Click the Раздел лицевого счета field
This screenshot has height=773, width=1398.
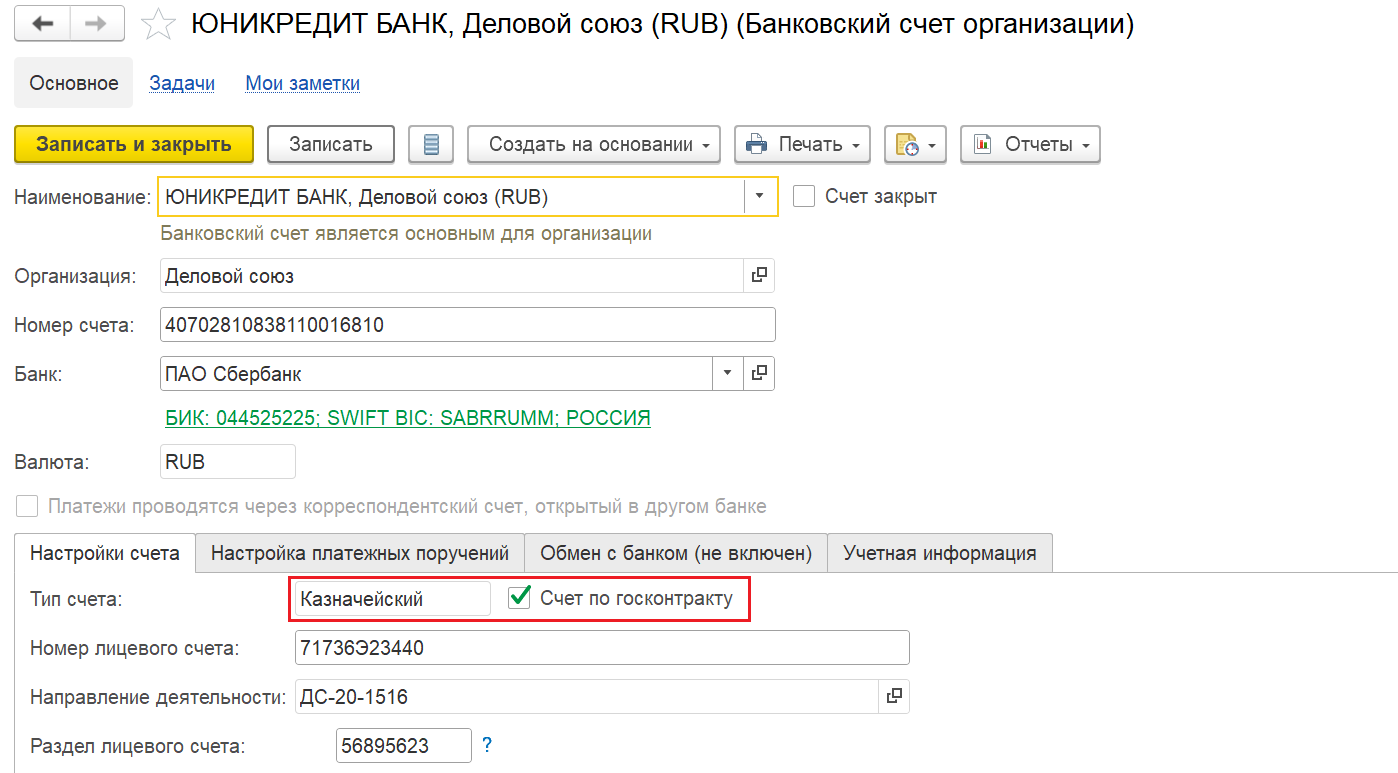point(404,745)
